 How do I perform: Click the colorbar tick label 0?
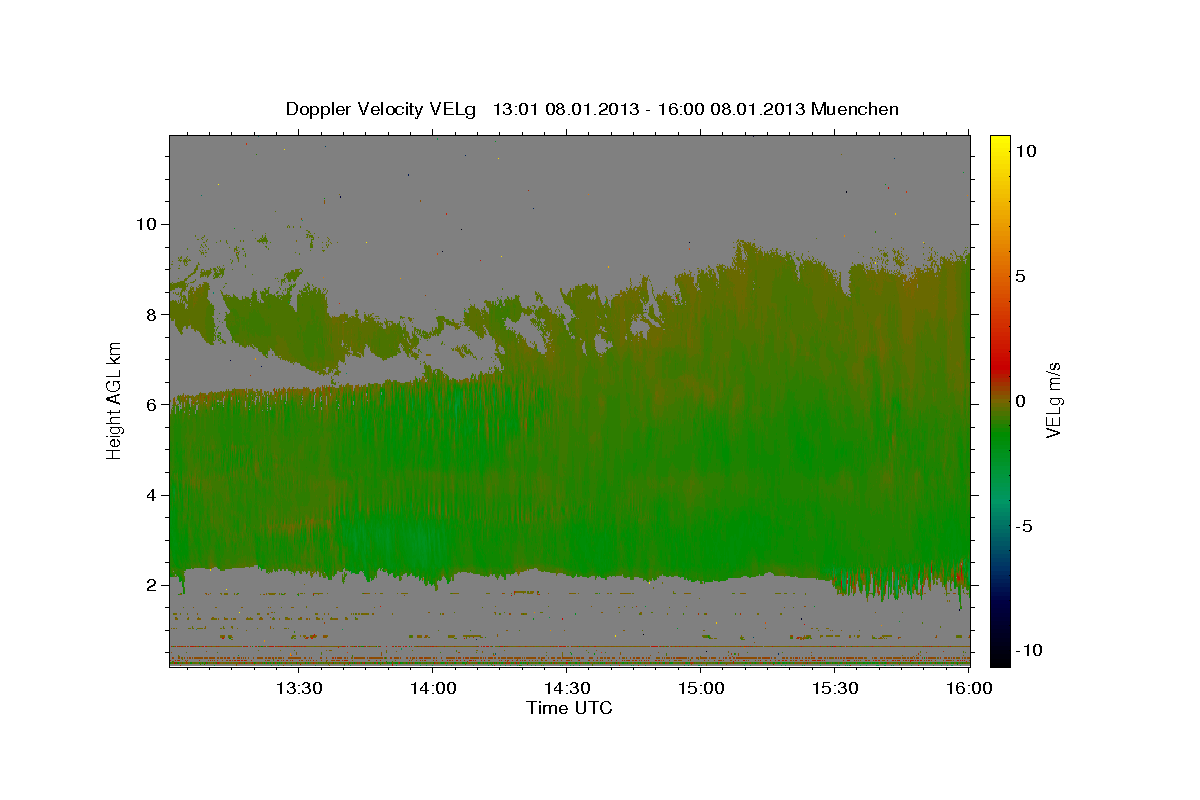point(1020,401)
